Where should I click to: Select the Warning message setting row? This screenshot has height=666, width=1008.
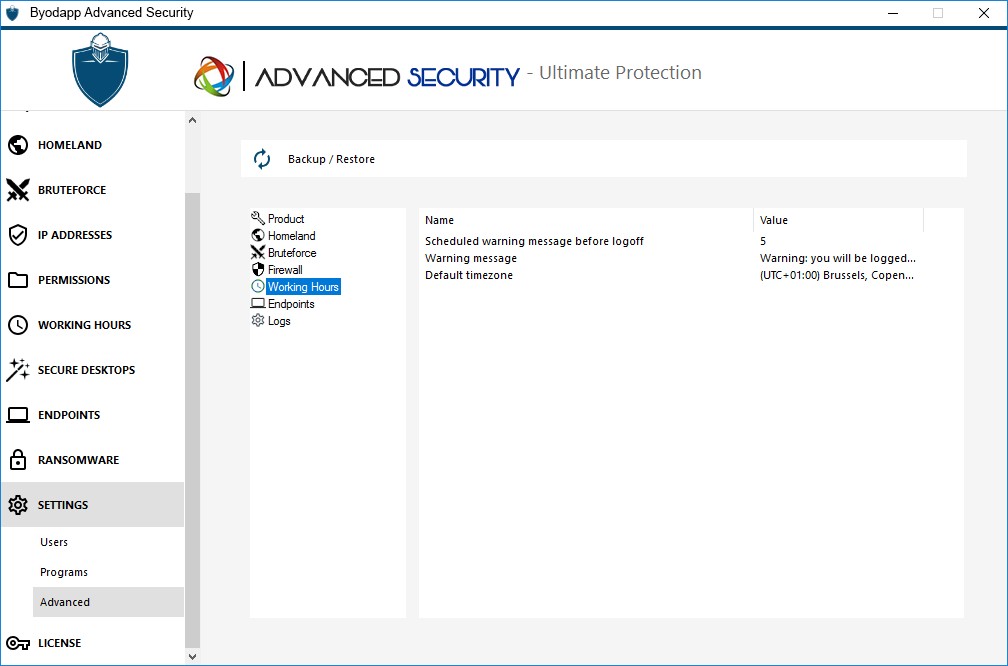coord(471,258)
